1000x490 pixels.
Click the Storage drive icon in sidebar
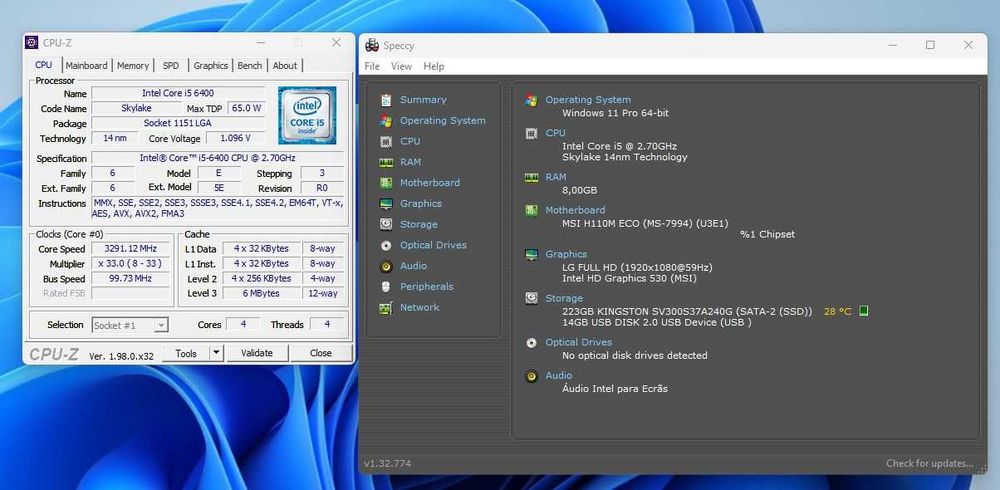coord(386,224)
